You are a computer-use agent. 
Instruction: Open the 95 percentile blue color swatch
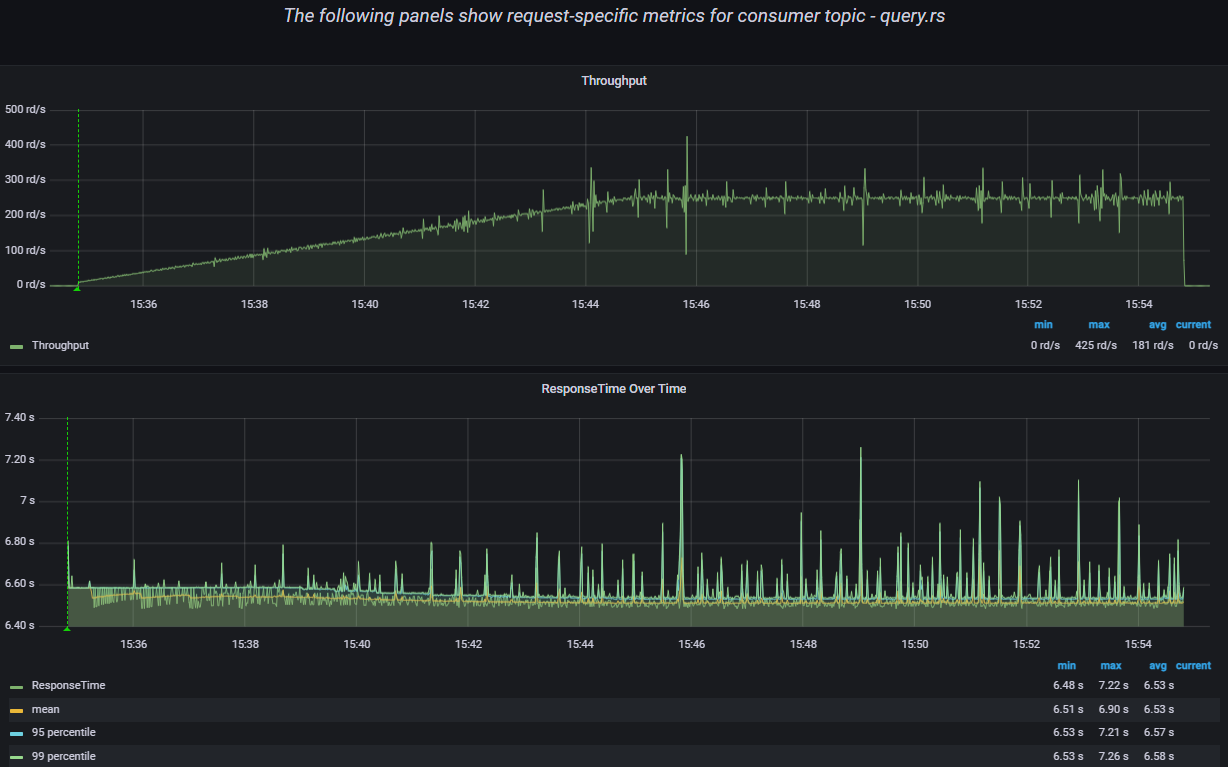[x=16, y=734]
